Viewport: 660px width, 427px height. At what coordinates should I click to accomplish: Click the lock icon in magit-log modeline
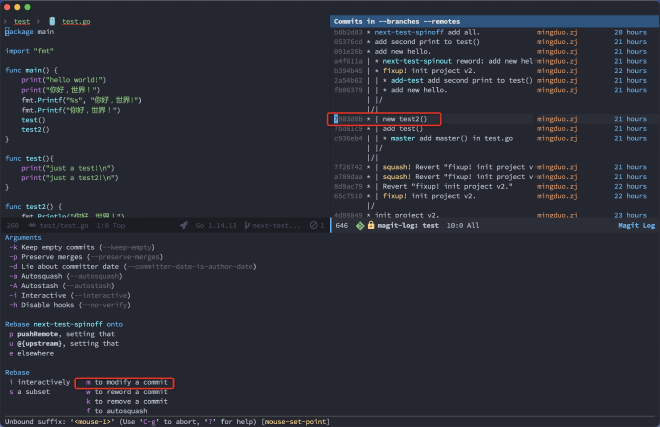(x=371, y=225)
